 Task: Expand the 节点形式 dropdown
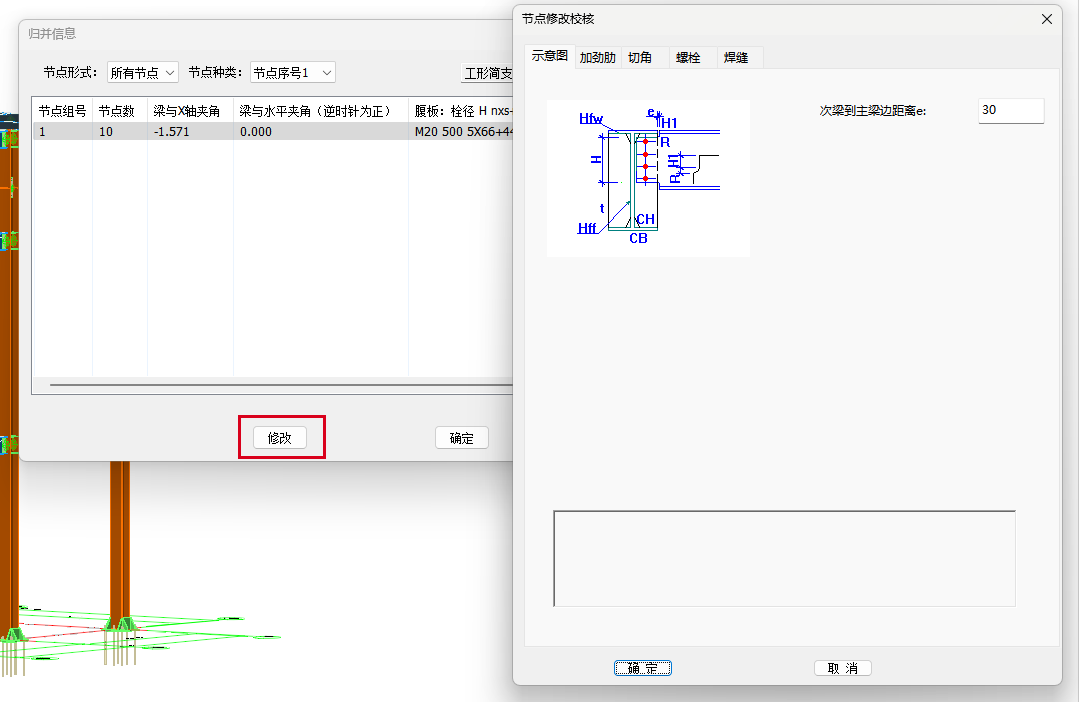coord(141,72)
